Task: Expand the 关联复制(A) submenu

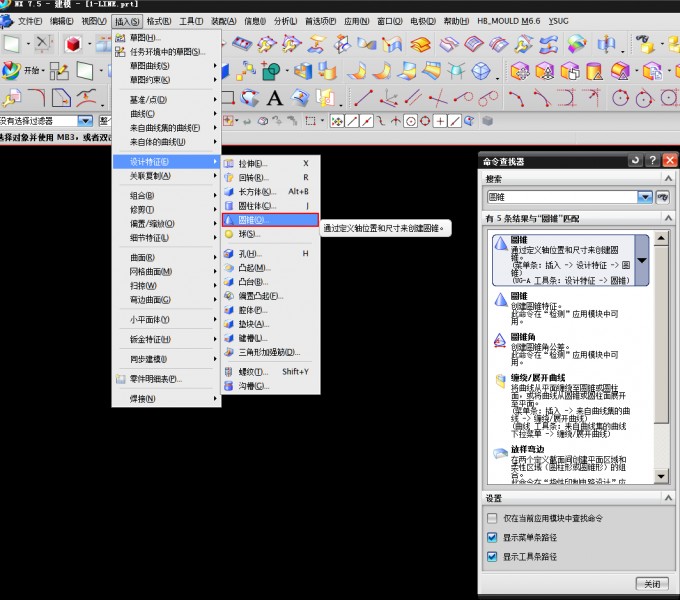Action: (167, 176)
